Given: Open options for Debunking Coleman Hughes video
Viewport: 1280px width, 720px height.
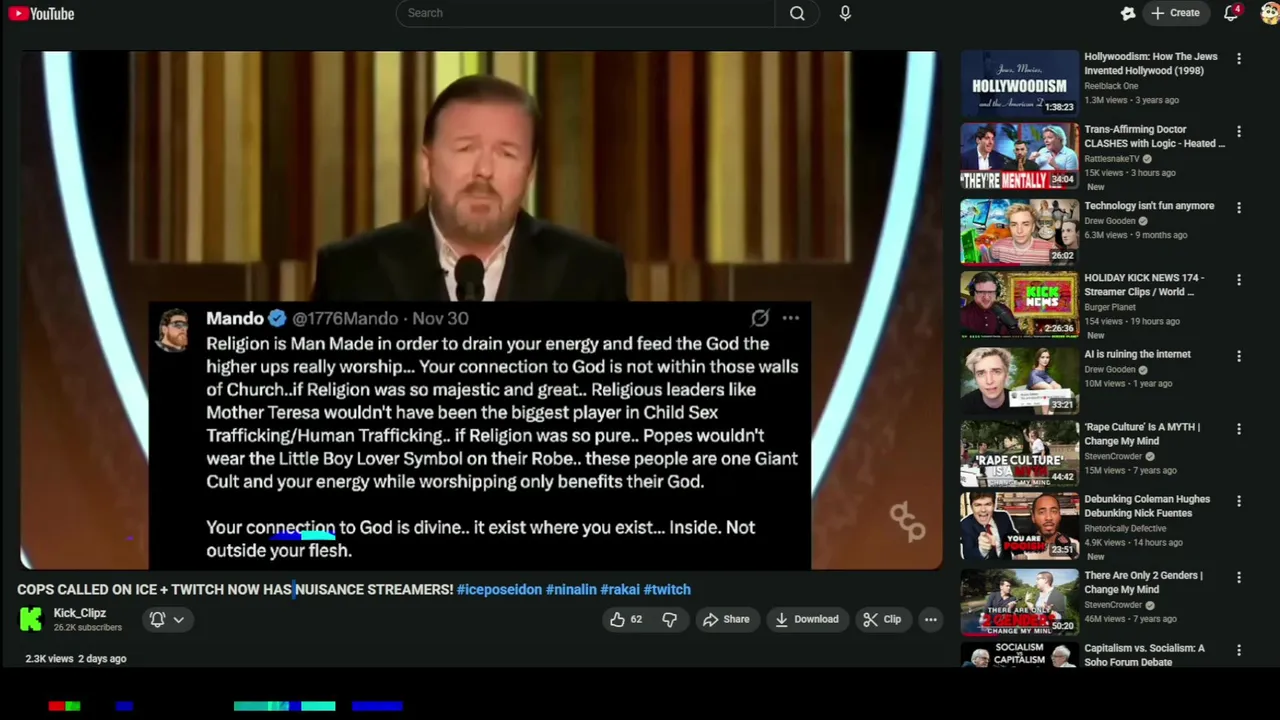Looking at the screenshot, I should click(1239, 501).
